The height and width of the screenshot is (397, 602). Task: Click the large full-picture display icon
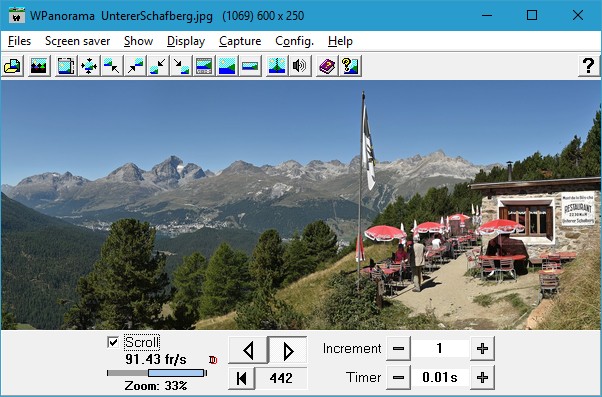(x=227, y=66)
